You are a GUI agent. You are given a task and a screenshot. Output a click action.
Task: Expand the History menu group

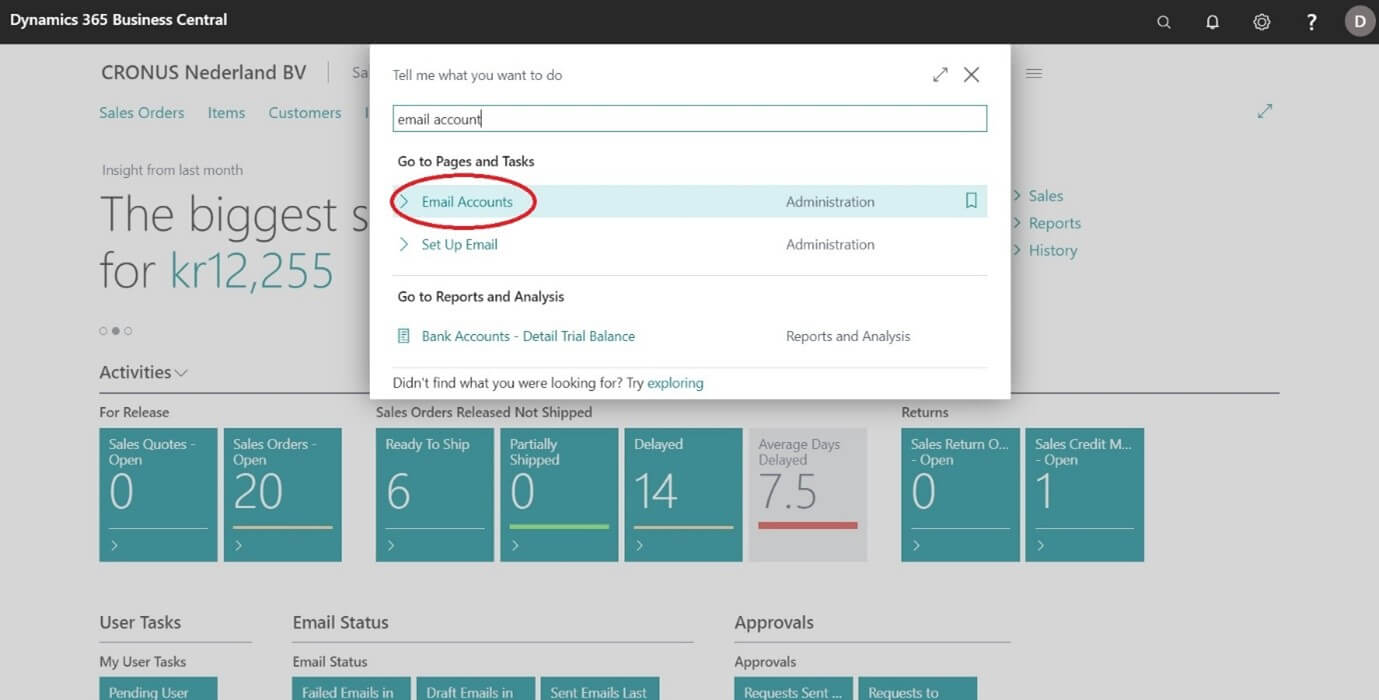[x=1047, y=250]
